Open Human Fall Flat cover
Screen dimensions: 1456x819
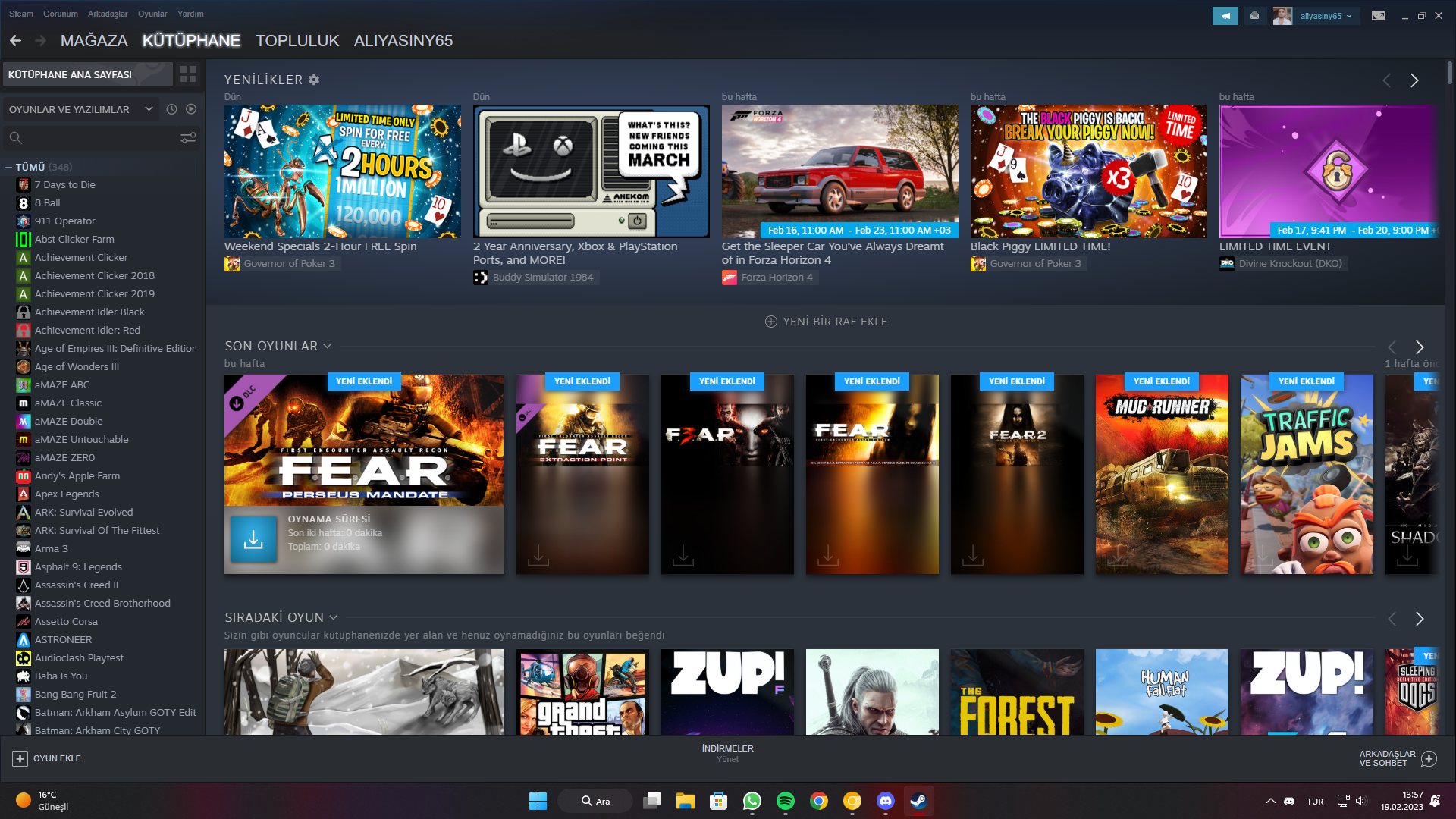1162,692
